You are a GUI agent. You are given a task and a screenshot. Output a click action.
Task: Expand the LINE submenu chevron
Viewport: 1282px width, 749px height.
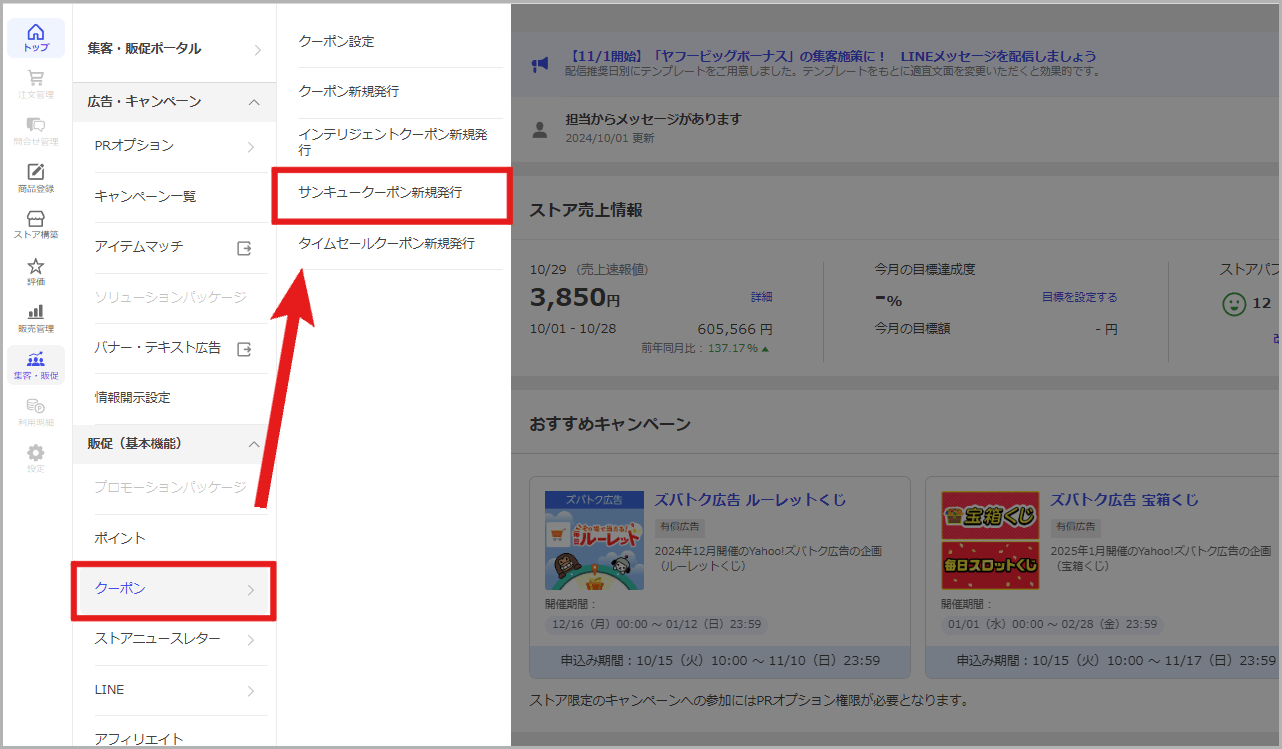point(250,691)
